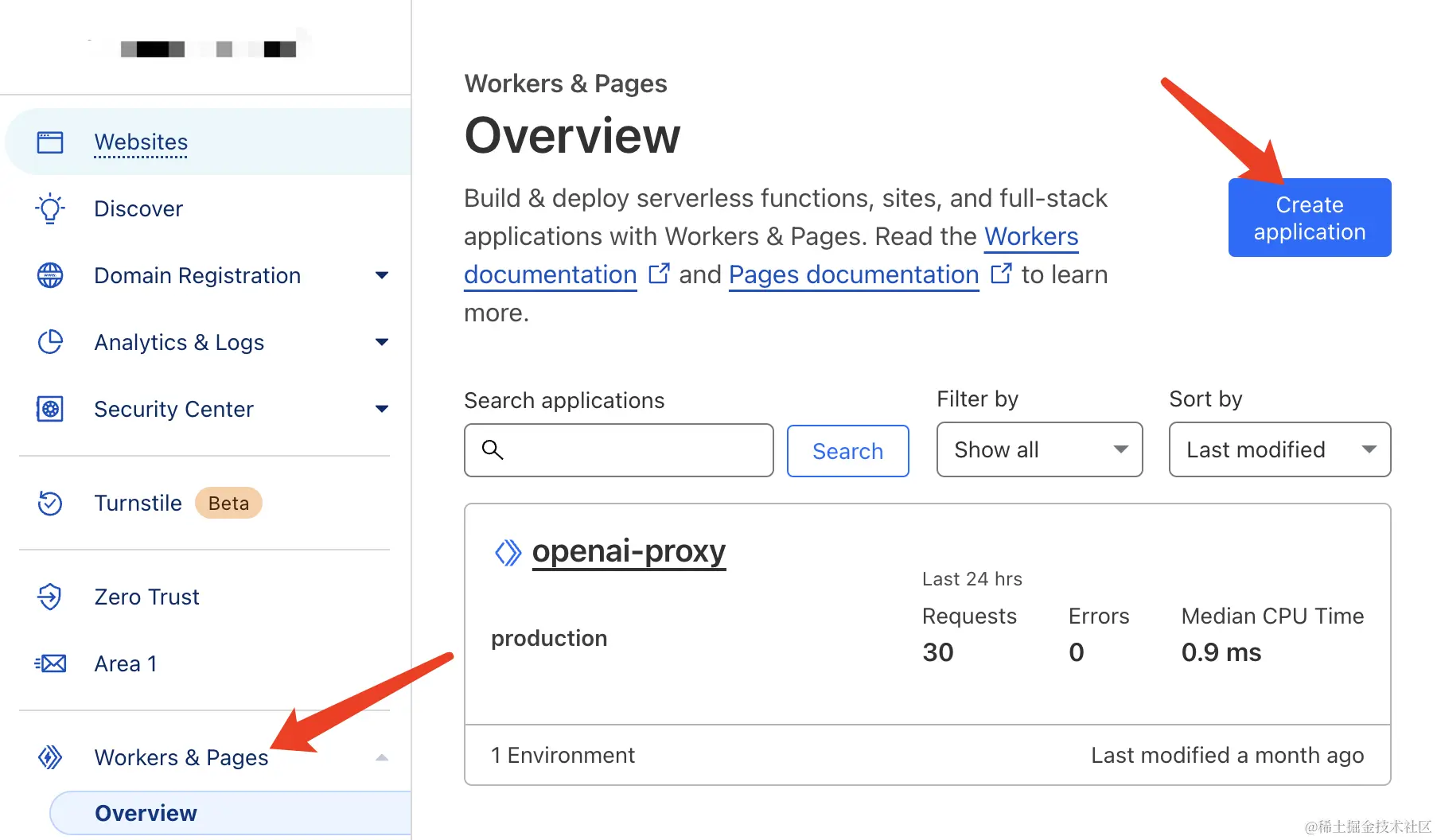Image resolution: width=1437 pixels, height=840 pixels.
Task: Focus the Search applications text field
Action: click(629, 450)
